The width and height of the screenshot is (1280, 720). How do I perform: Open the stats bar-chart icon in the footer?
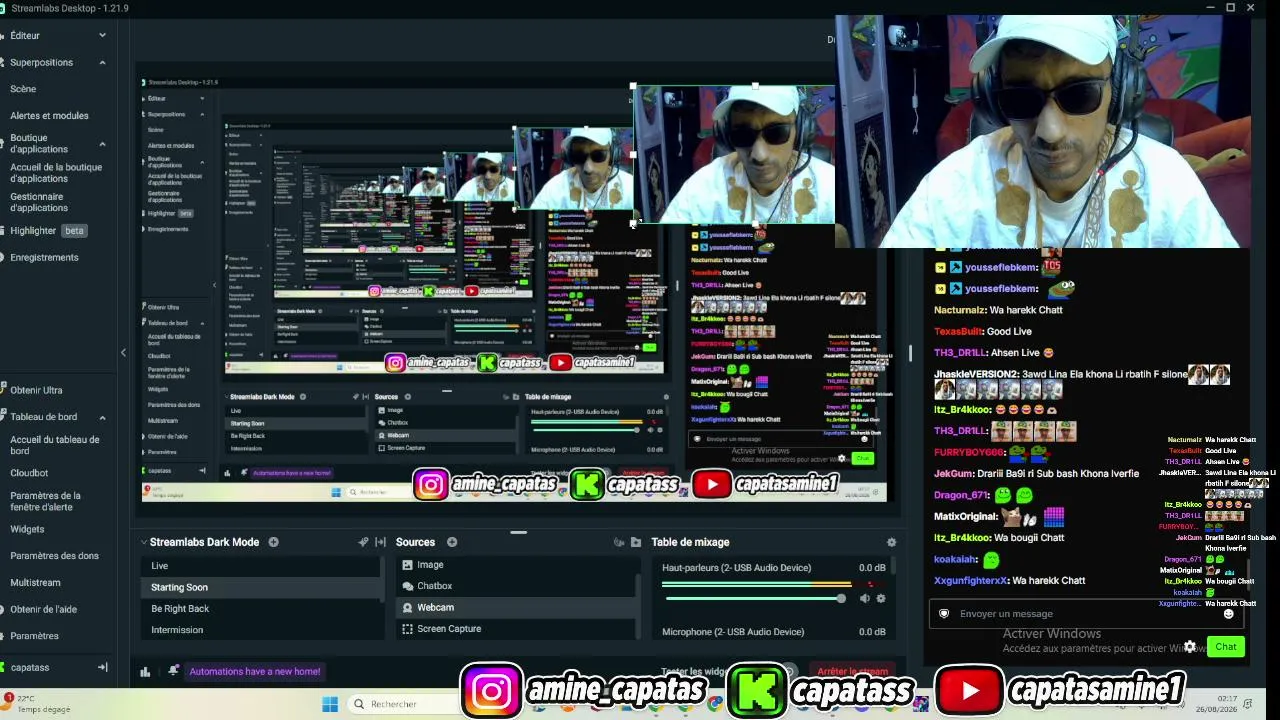tap(145, 672)
